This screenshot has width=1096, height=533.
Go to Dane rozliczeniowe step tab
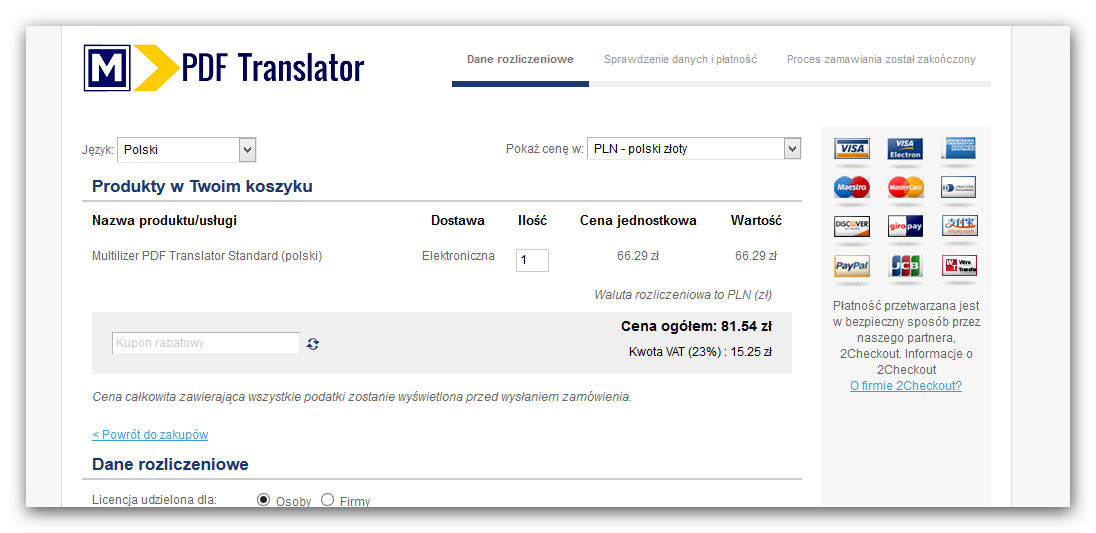coord(520,59)
